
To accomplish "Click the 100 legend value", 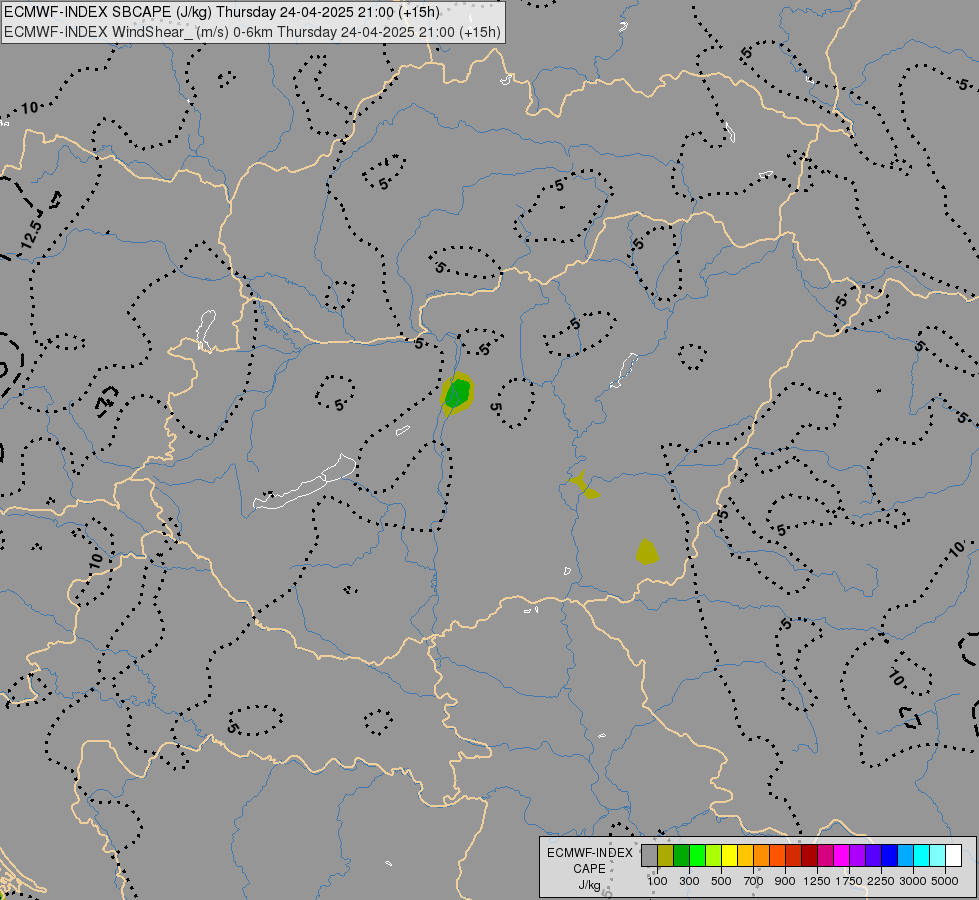I will click(x=657, y=881).
